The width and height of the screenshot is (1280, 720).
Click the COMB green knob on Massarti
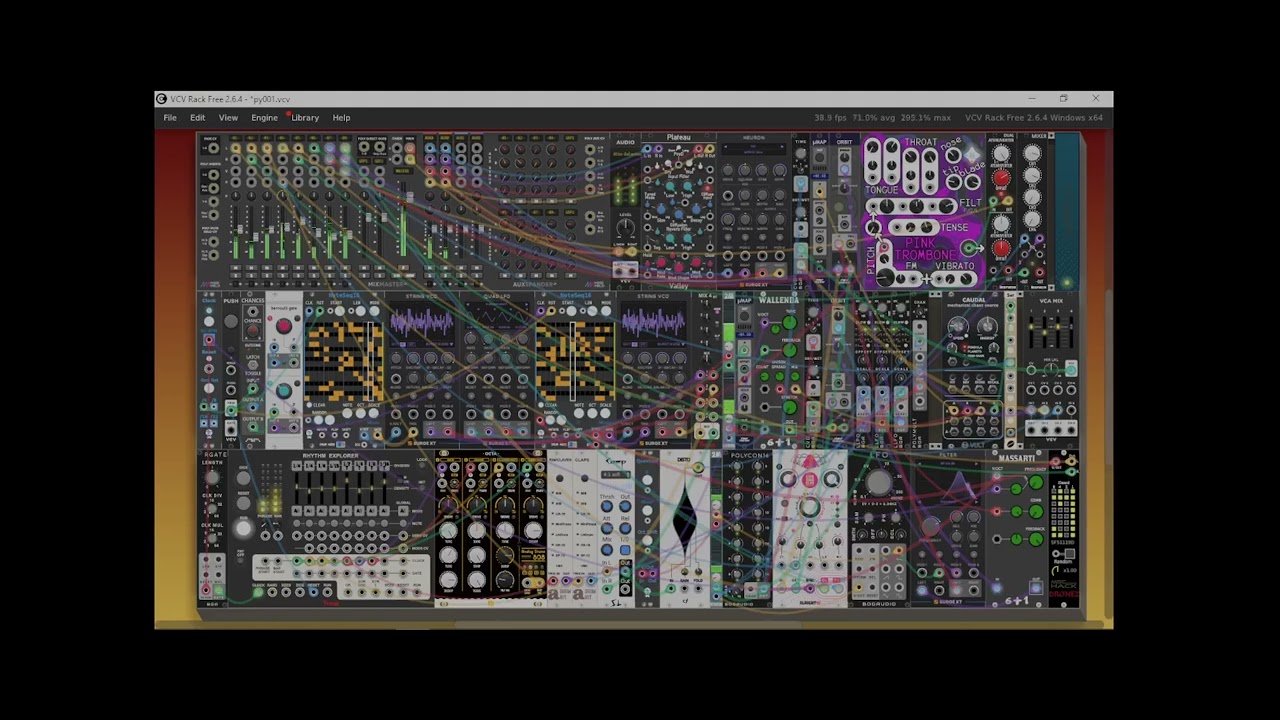1037,512
